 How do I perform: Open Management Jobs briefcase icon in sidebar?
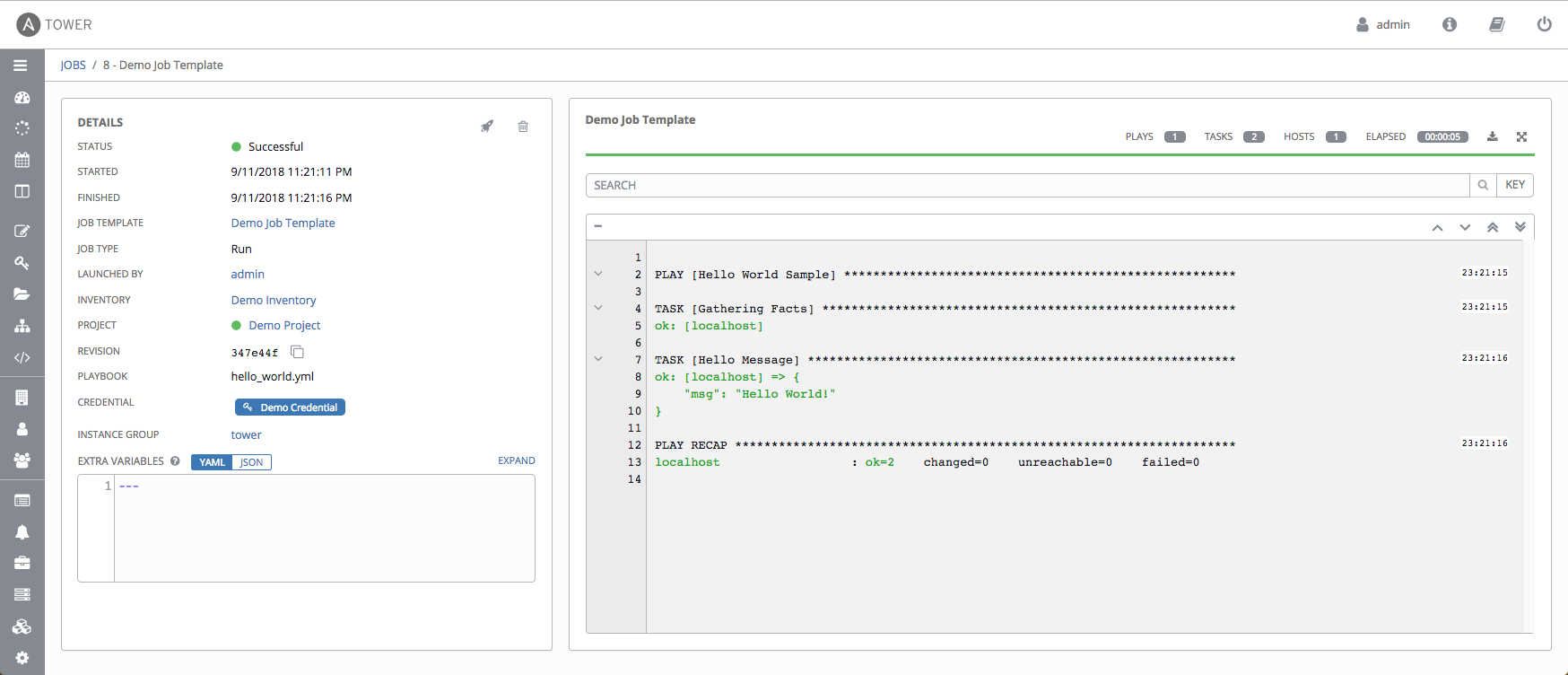tap(22, 563)
